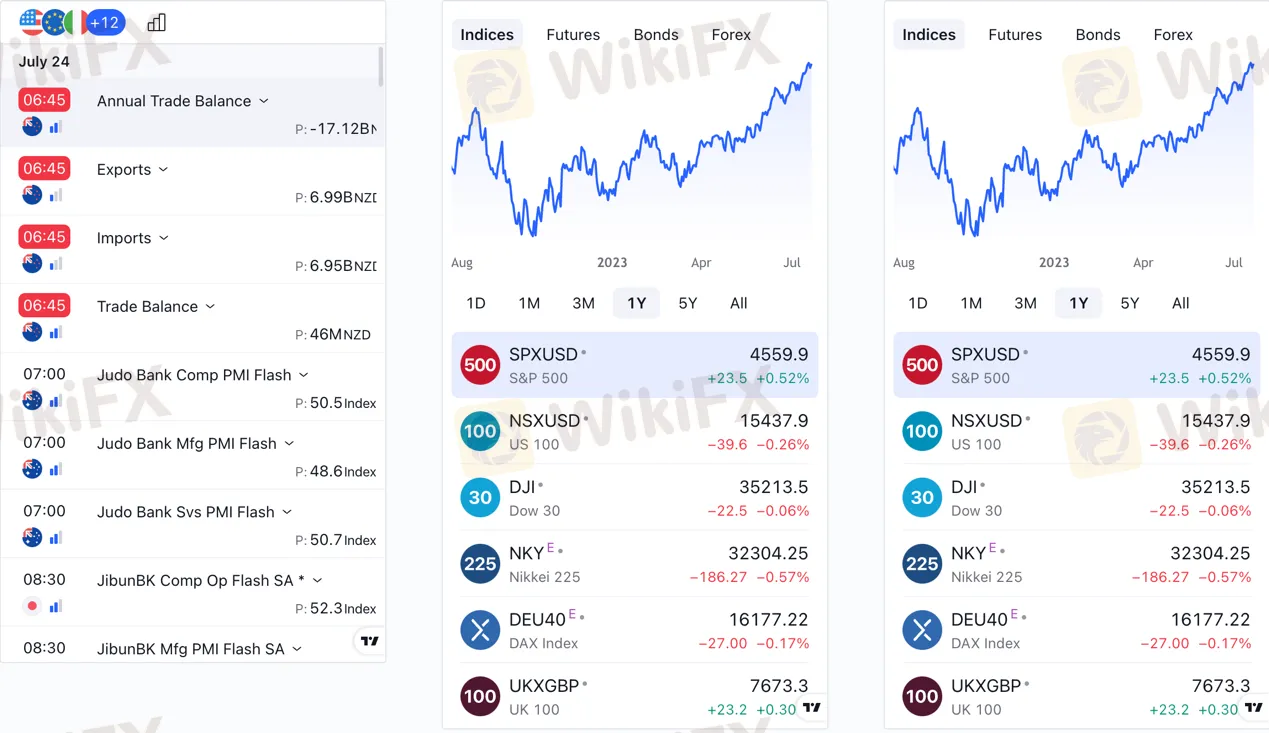This screenshot has width=1269, height=733.
Task: Select the 1D time range option
Action: [x=475, y=303]
